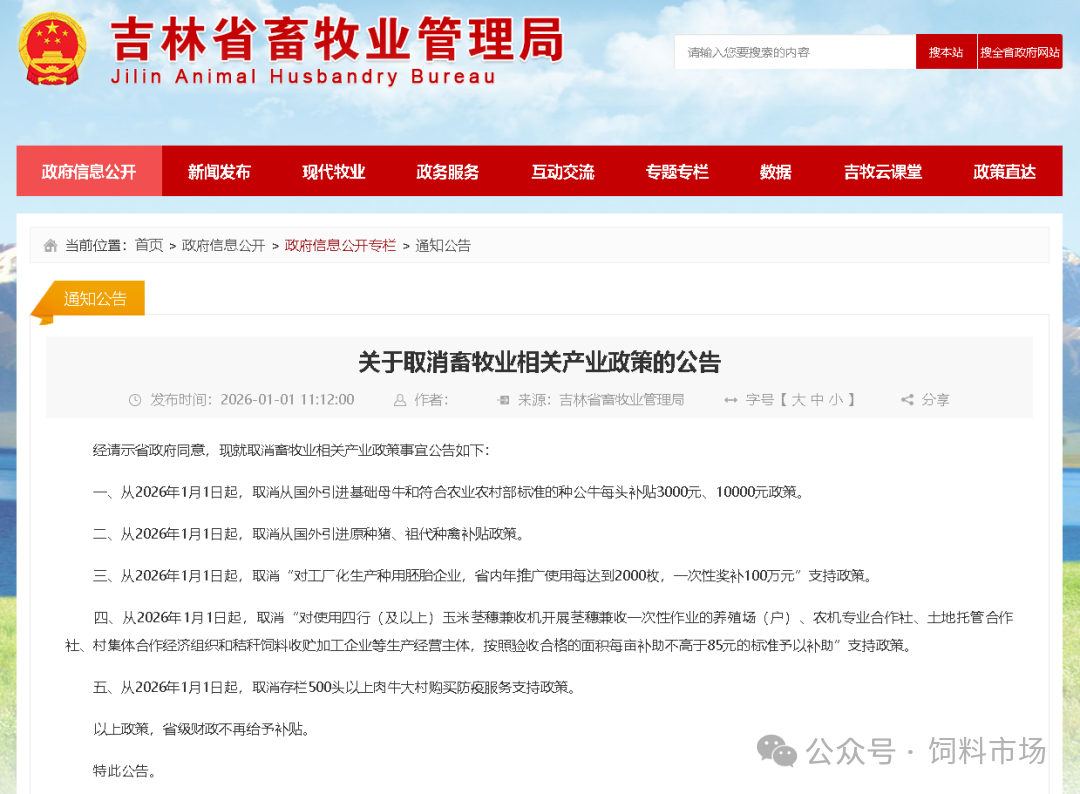Click the share icon beside 分享
The width and height of the screenshot is (1080, 794).
pos(906,399)
